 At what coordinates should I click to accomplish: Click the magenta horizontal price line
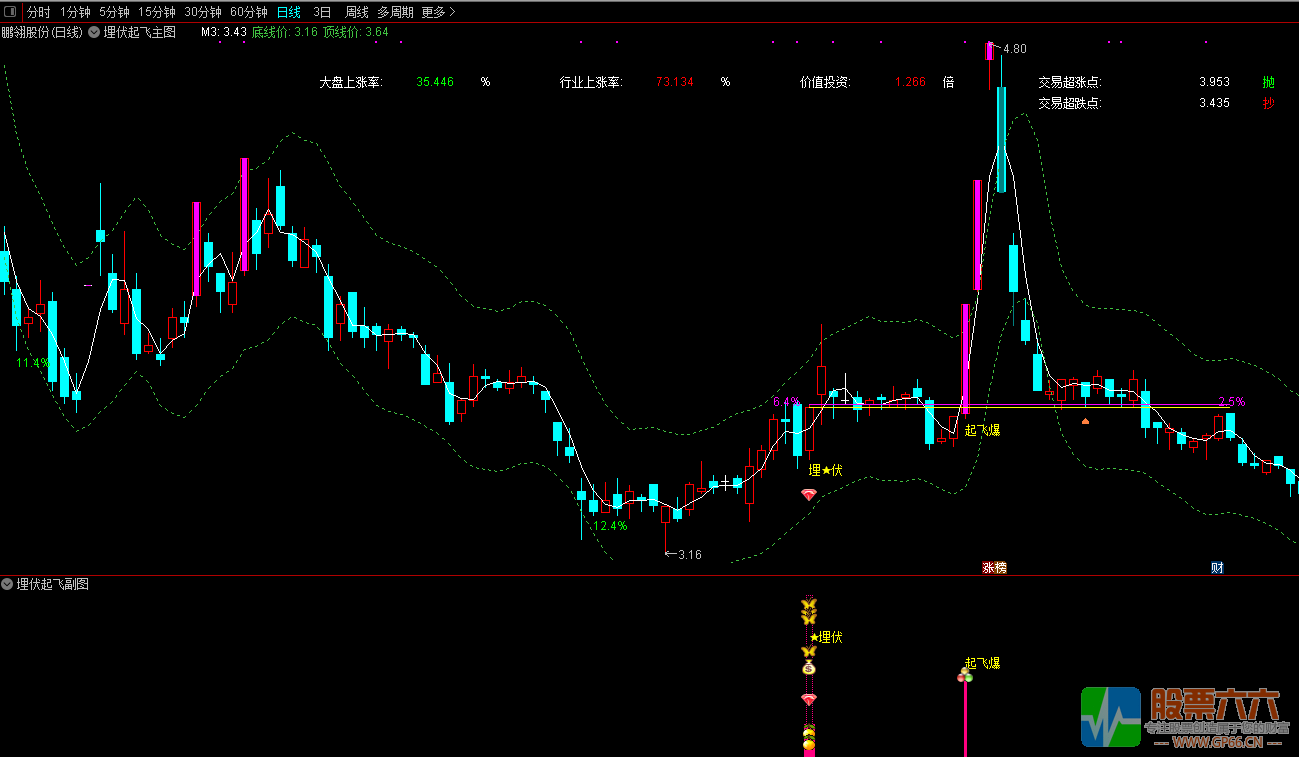(x=1100, y=405)
